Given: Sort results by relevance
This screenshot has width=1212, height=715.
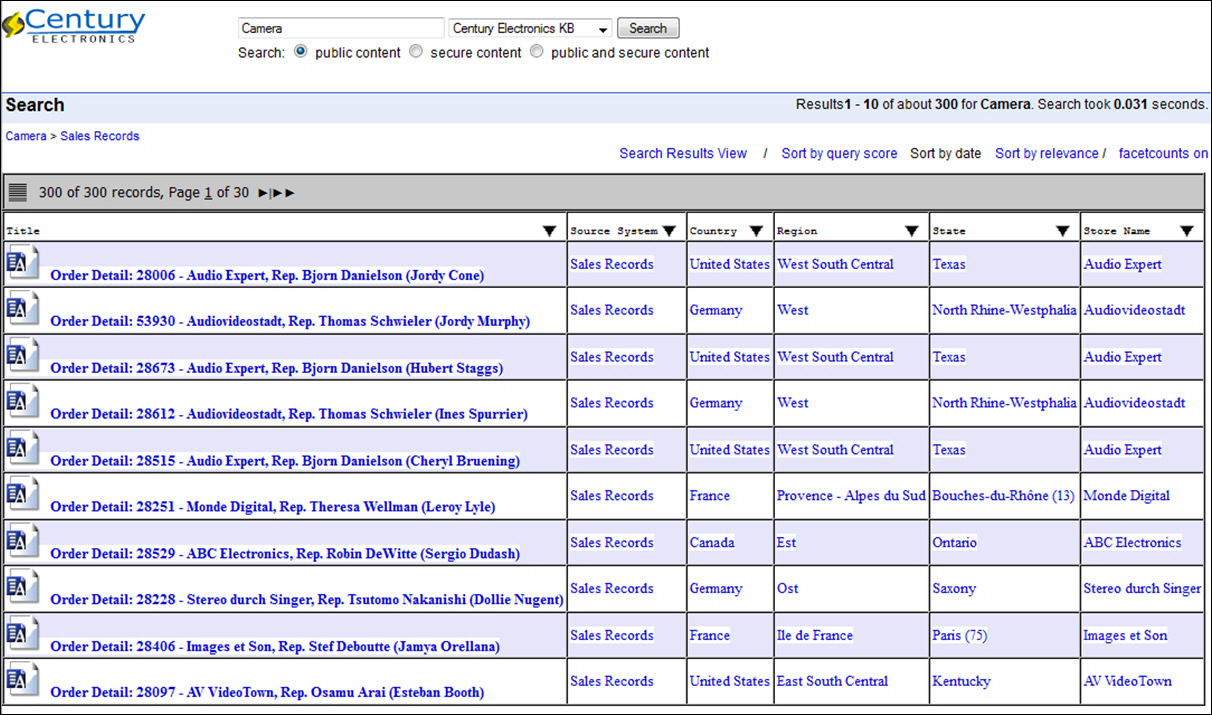Looking at the screenshot, I should tap(1047, 153).
